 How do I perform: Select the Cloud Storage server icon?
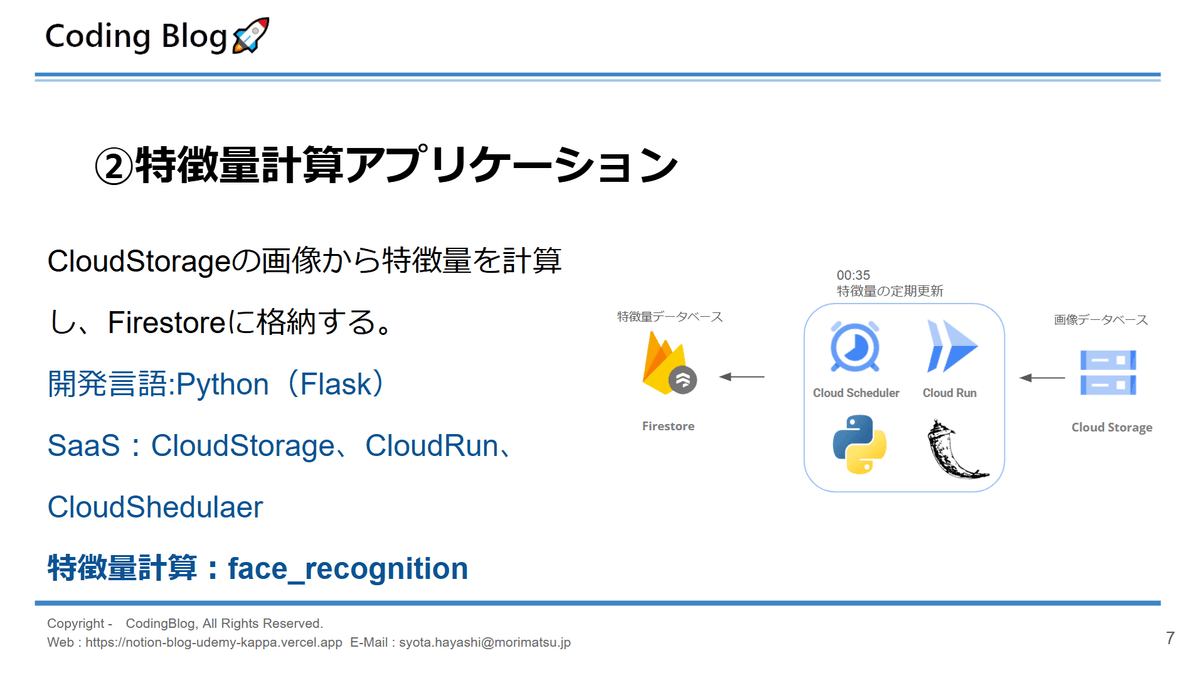(x=1109, y=374)
